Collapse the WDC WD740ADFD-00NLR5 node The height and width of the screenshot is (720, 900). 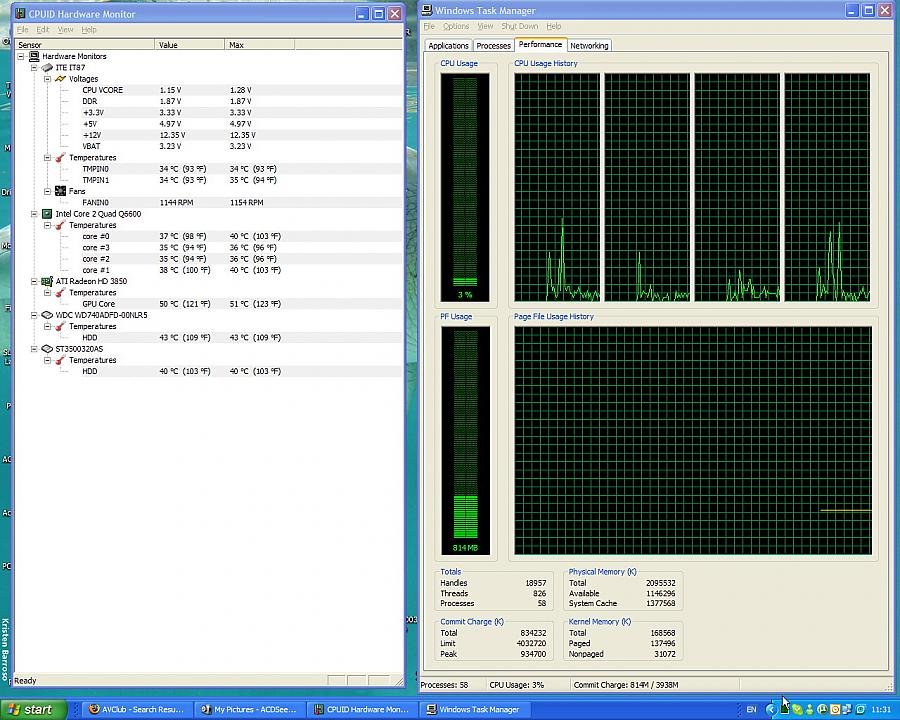tap(34, 315)
